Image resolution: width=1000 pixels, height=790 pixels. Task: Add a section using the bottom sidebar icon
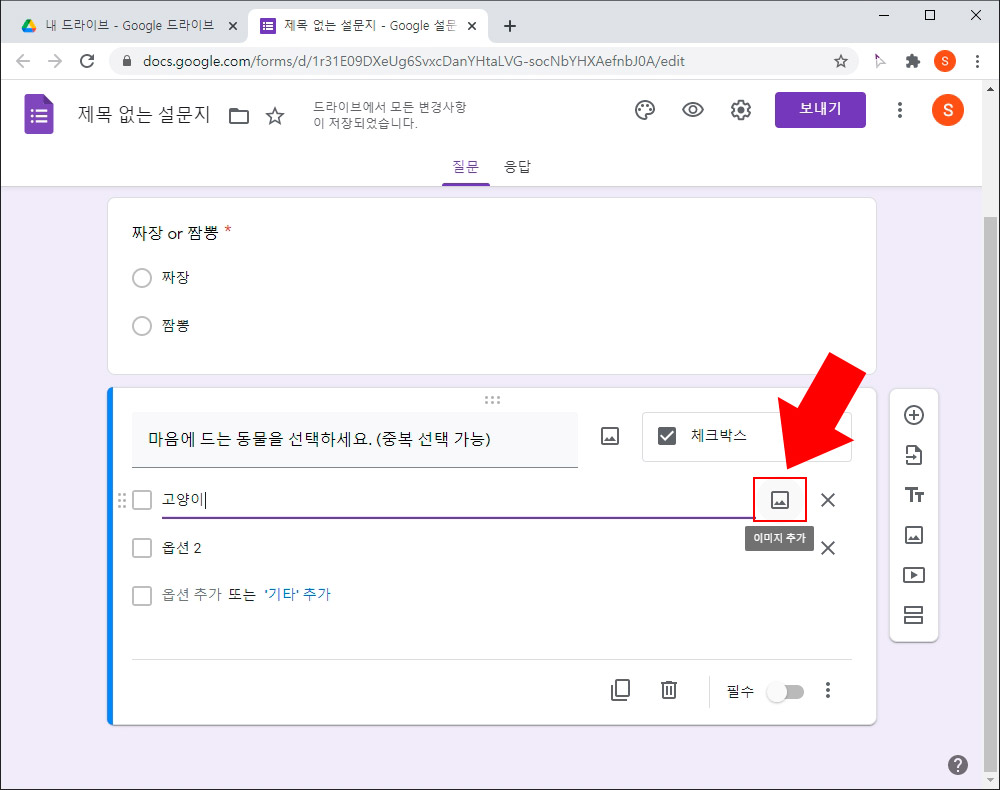[913, 615]
